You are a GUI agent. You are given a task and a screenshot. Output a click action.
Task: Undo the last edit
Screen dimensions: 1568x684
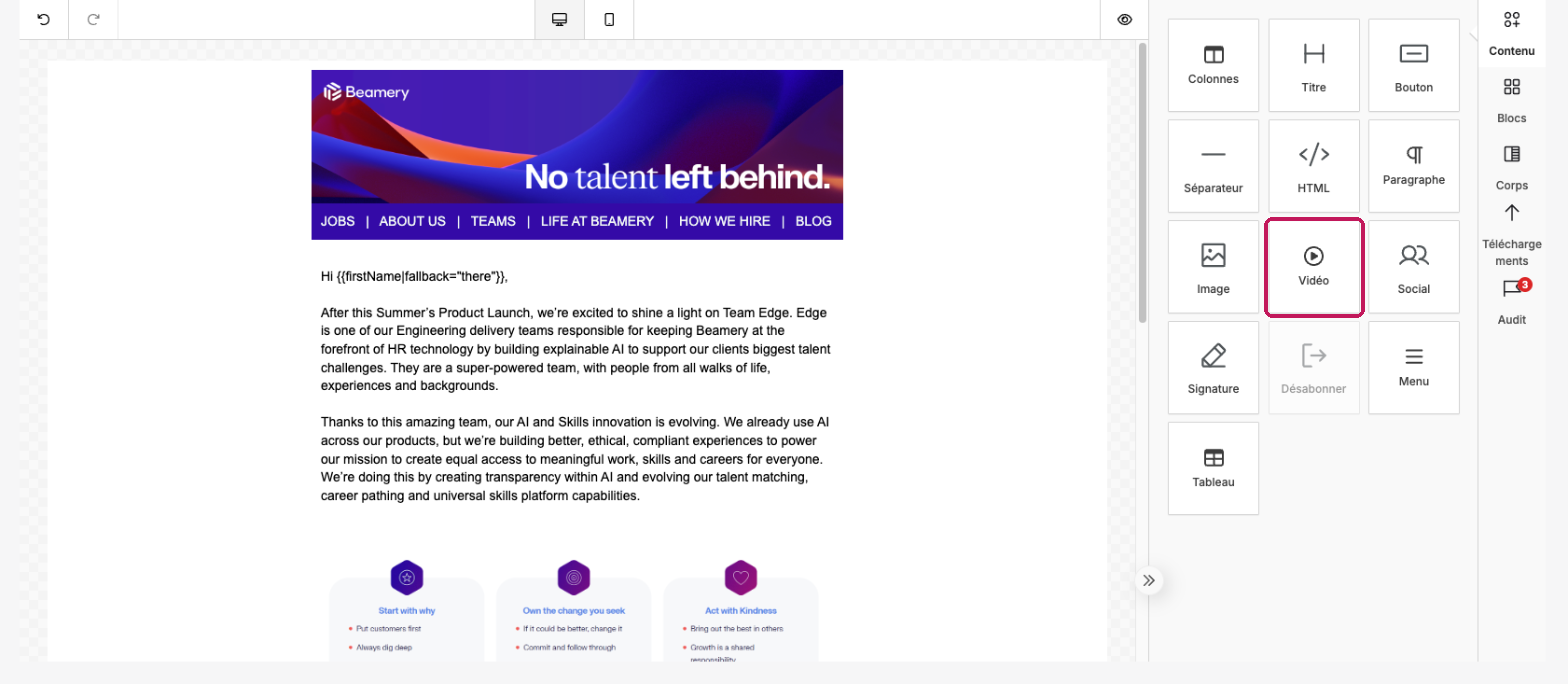[44, 19]
